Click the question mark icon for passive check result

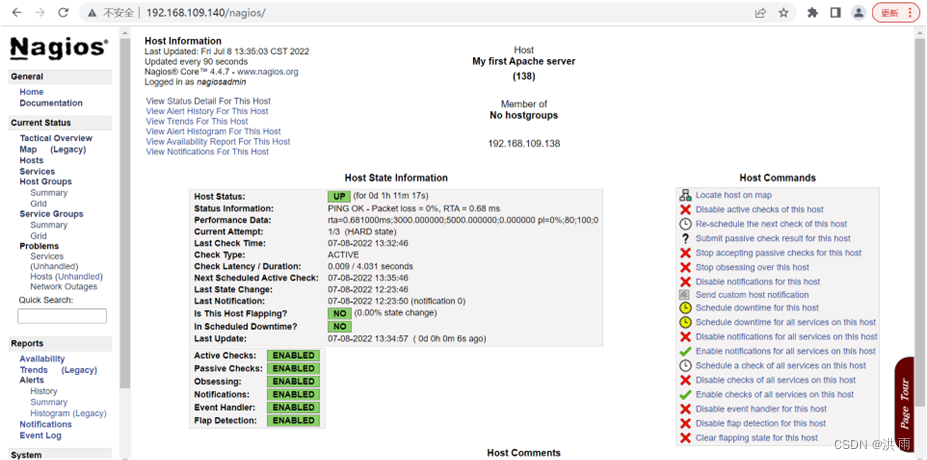pos(685,238)
